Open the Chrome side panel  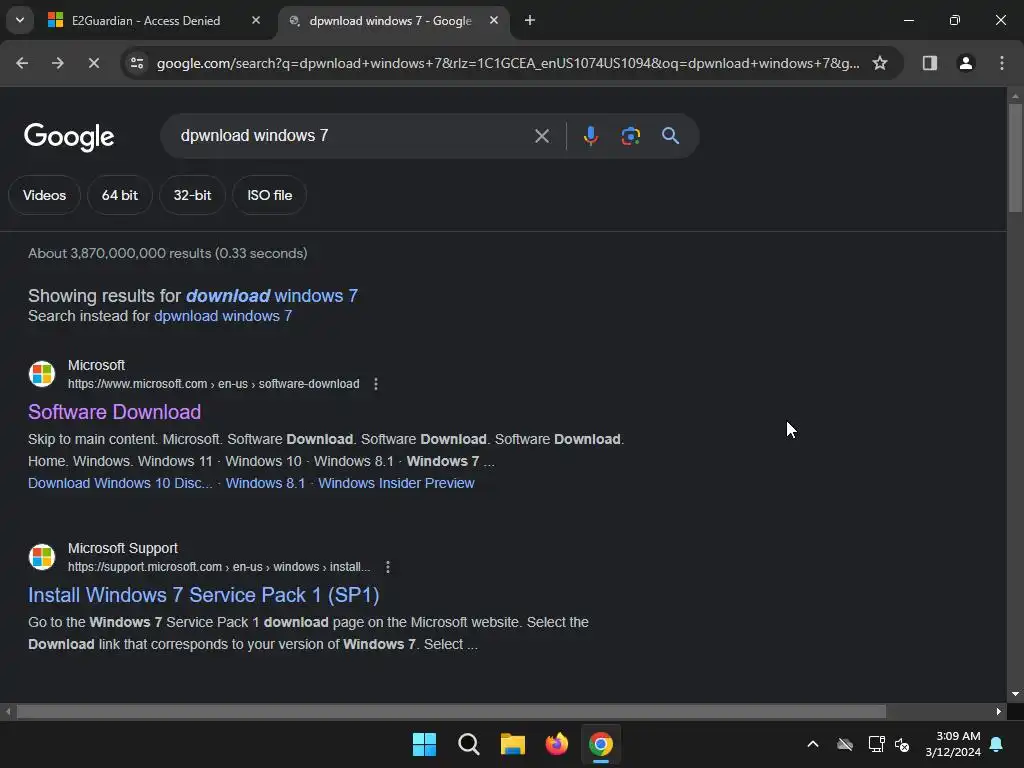click(929, 63)
